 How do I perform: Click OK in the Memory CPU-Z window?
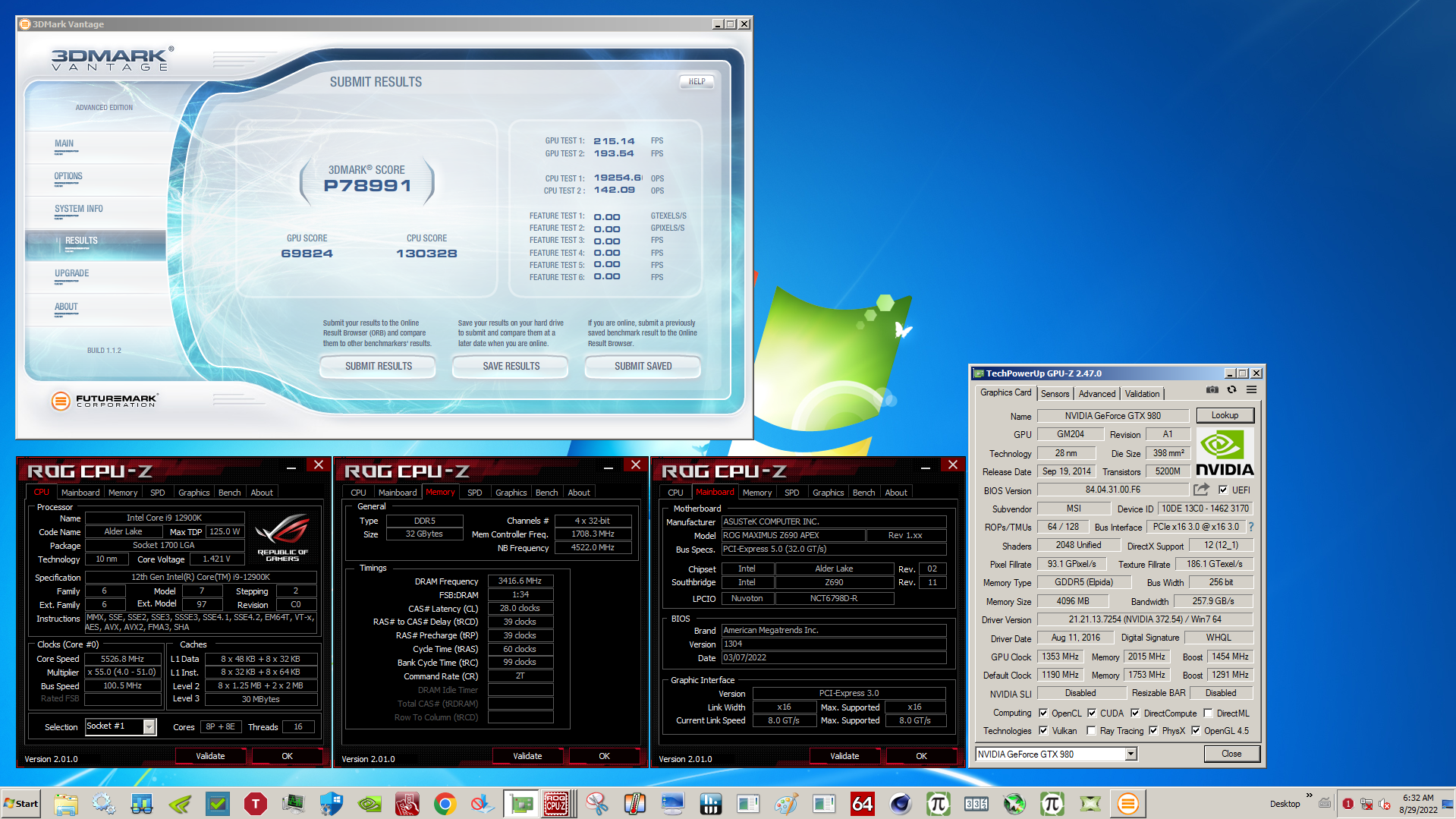[x=604, y=756]
